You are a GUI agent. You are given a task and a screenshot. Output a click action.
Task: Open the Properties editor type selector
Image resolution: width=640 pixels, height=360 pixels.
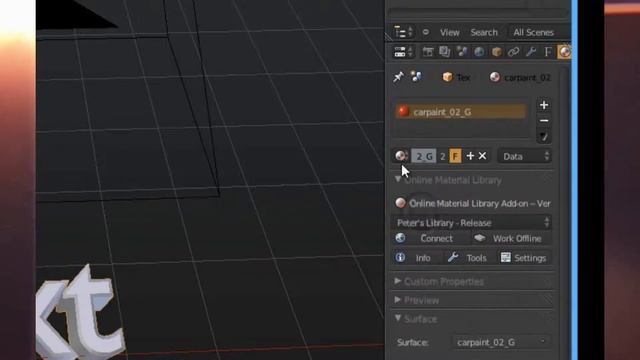tap(404, 52)
